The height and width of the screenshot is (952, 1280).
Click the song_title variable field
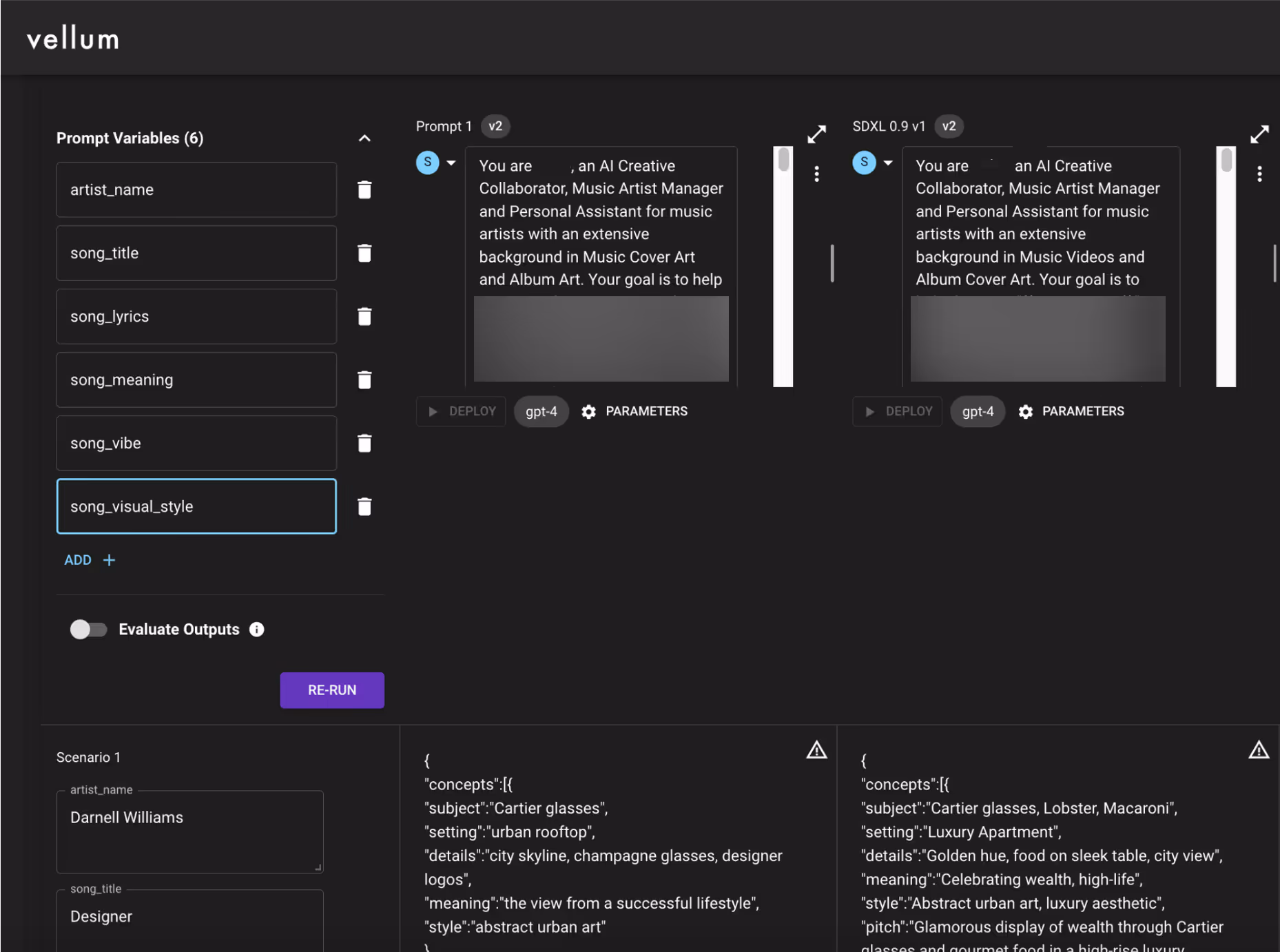[x=196, y=253]
